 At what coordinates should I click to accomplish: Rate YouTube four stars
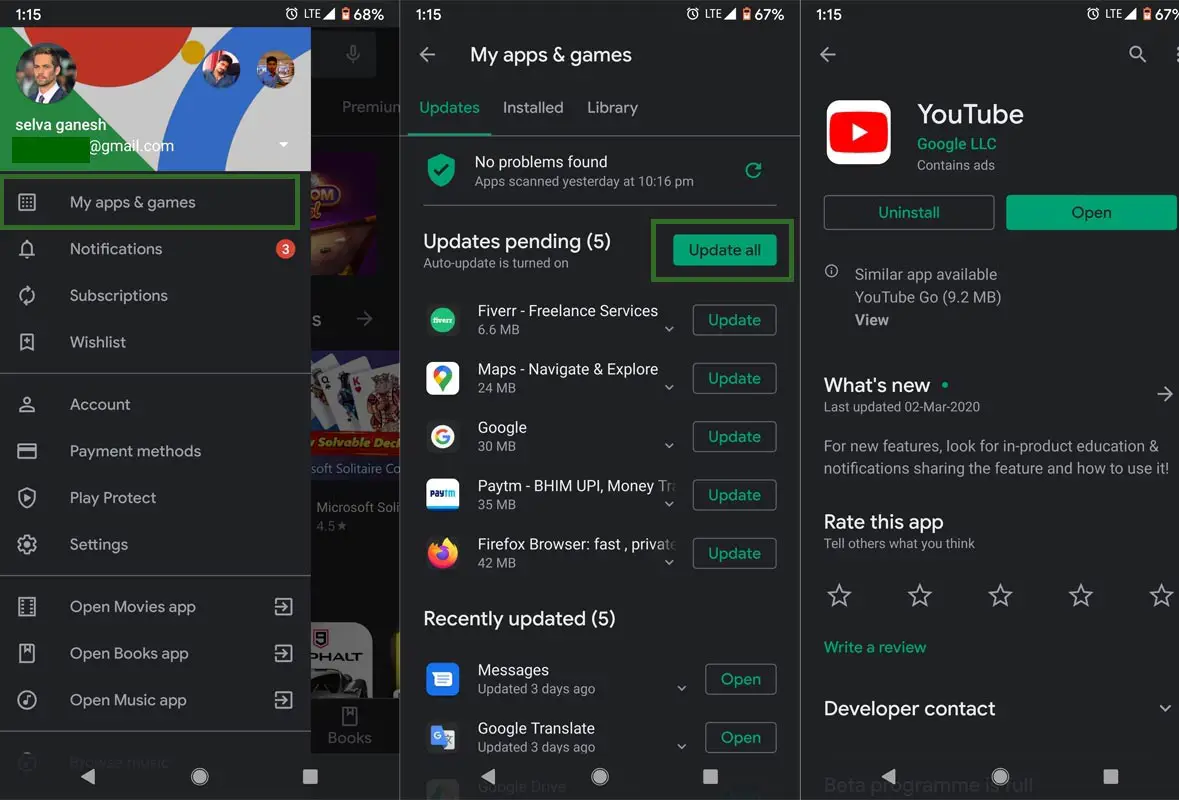(1080, 596)
